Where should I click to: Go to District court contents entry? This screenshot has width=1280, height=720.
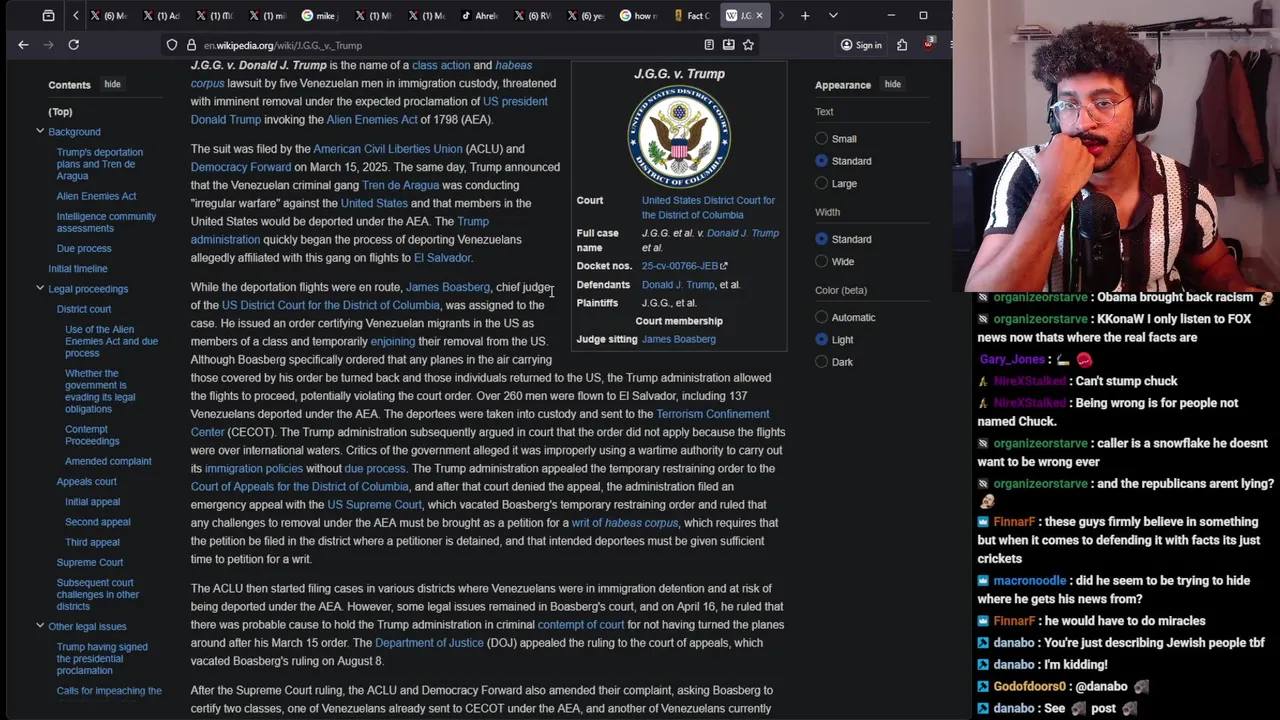(84, 310)
